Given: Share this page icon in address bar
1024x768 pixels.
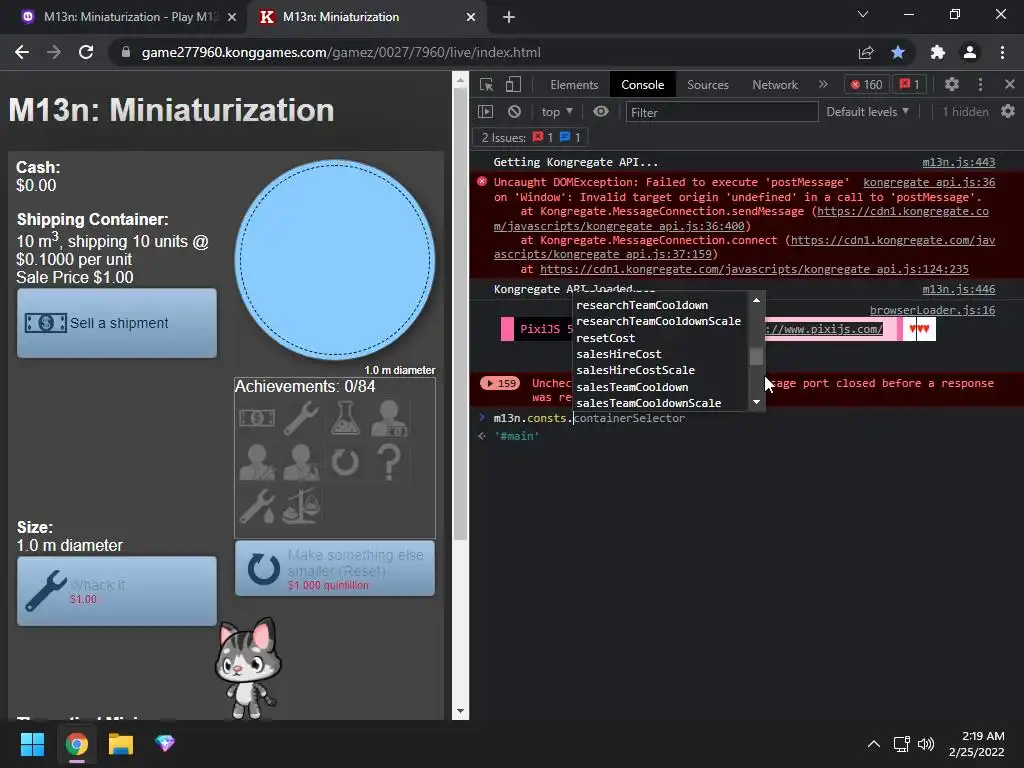Looking at the screenshot, I should click(866, 52).
